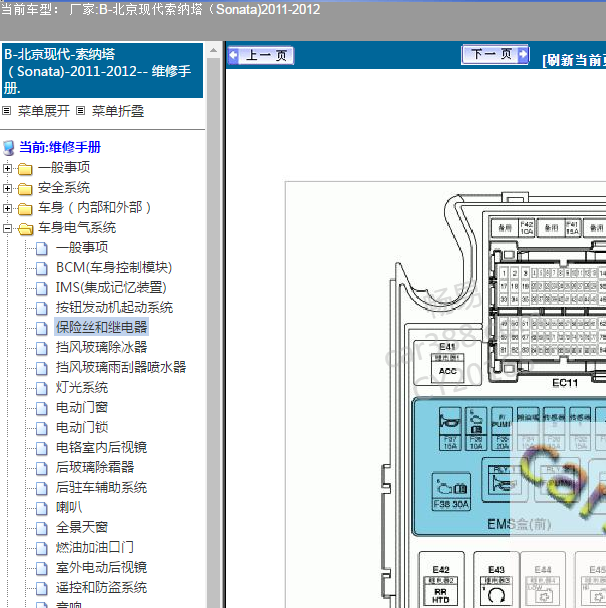The image size is (606, 608).
Task: Open 一般事项 page under 车身电气系统
Action: tap(82, 247)
